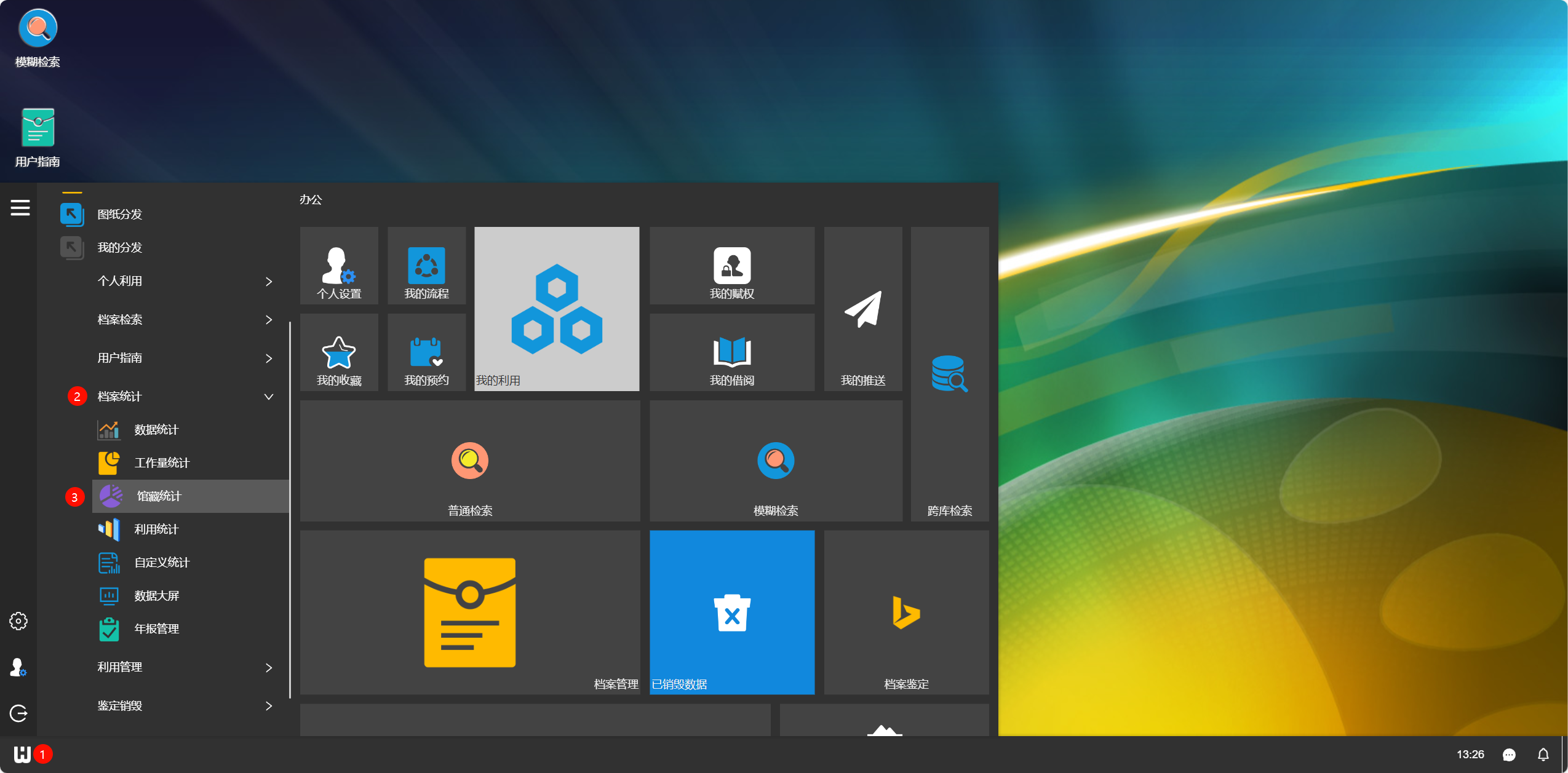Open the 我的预约 calendar tile

[426, 353]
